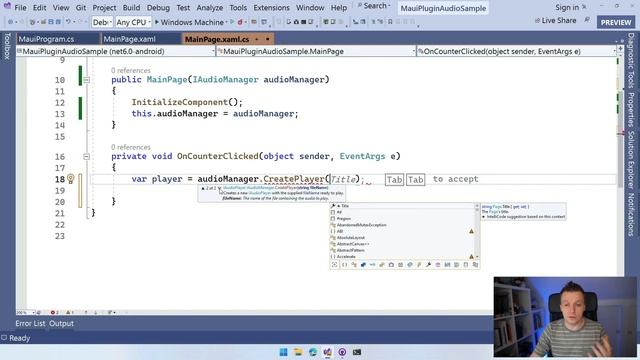The image size is (640, 360).
Task: Open the Analyze menu
Action: [210, 7]
